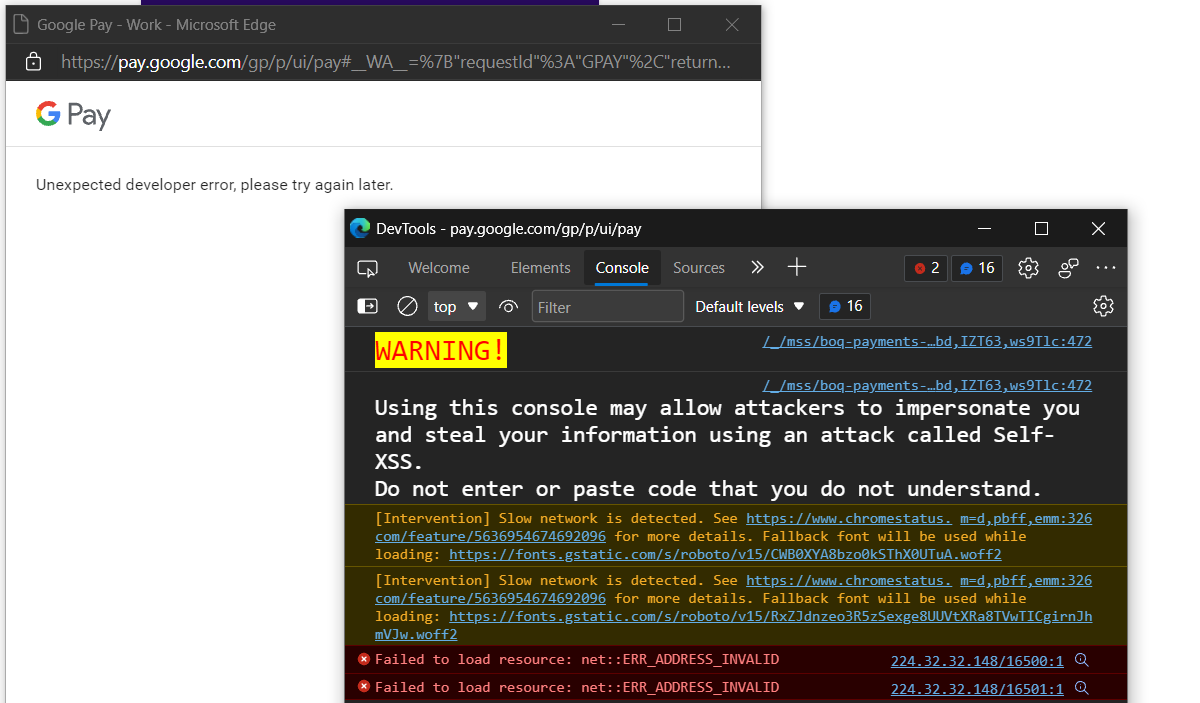Select the Inspect element tool

(x=368, y=268)
